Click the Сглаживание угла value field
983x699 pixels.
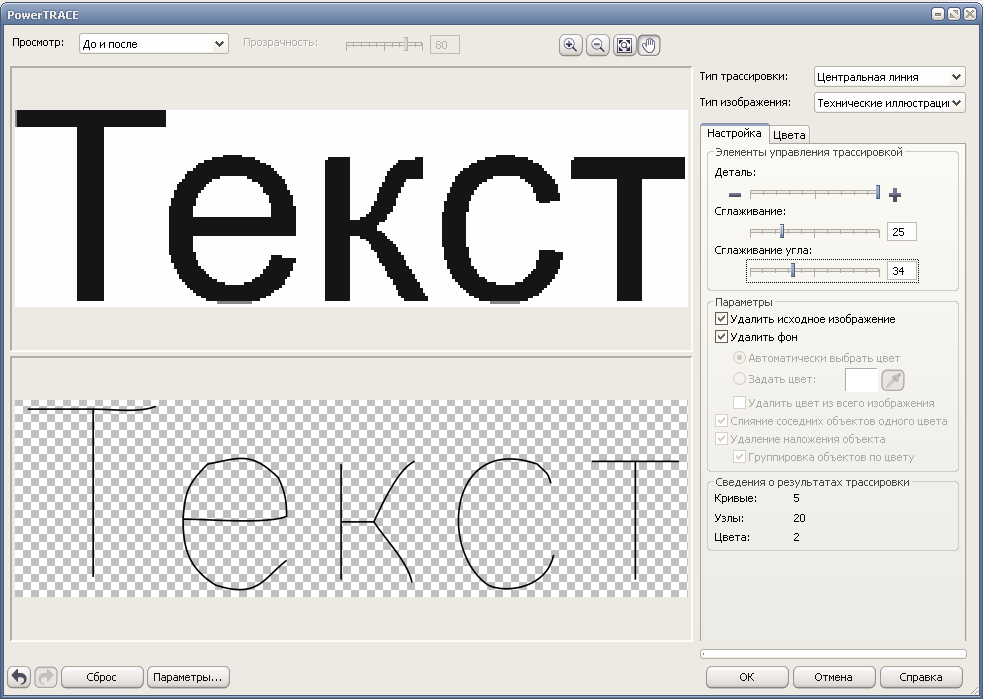pos(901,271)
